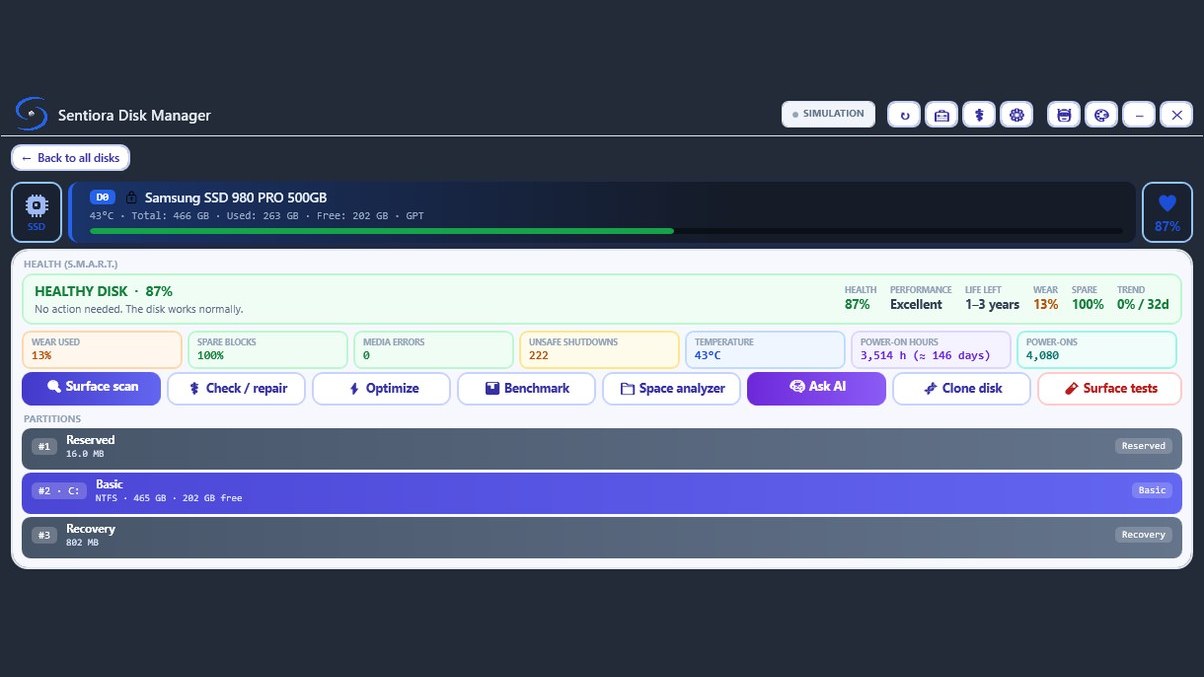Click the #1 partition number badge
Screen dimensions: 1204x677
(x=44, y=447)
